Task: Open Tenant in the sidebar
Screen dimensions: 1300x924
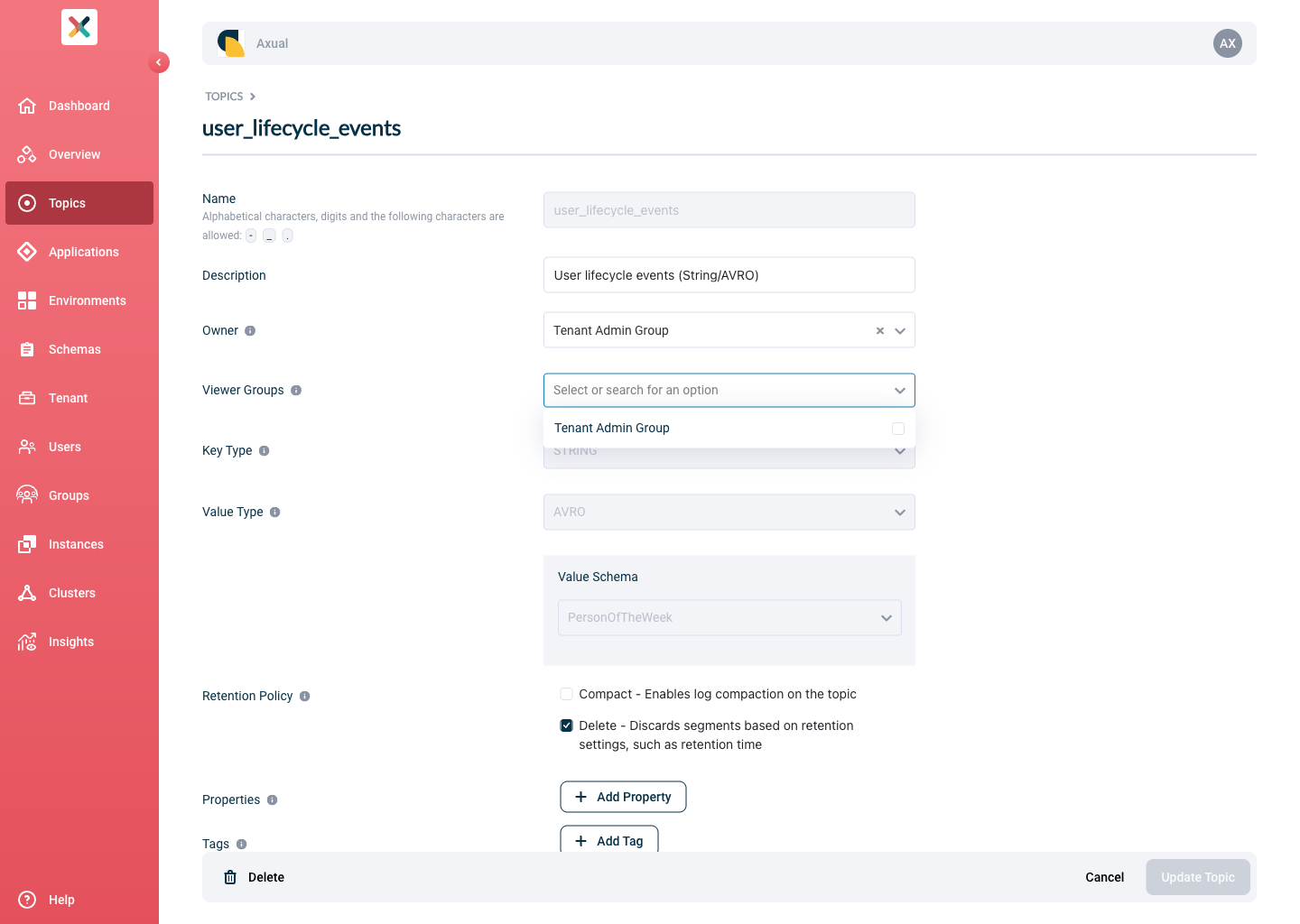Action: (x=79, y=398)
